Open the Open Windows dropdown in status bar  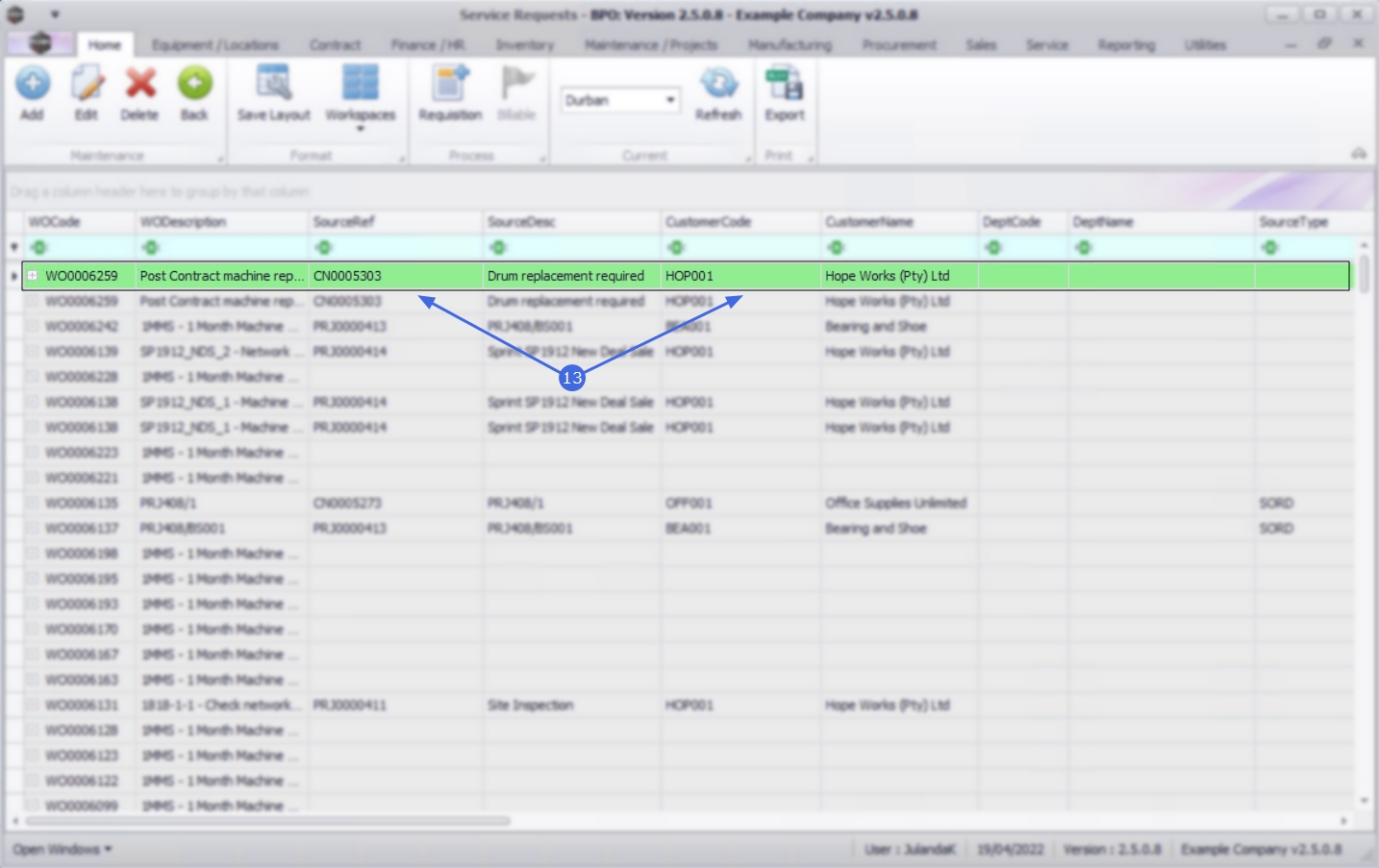(63, 850)
